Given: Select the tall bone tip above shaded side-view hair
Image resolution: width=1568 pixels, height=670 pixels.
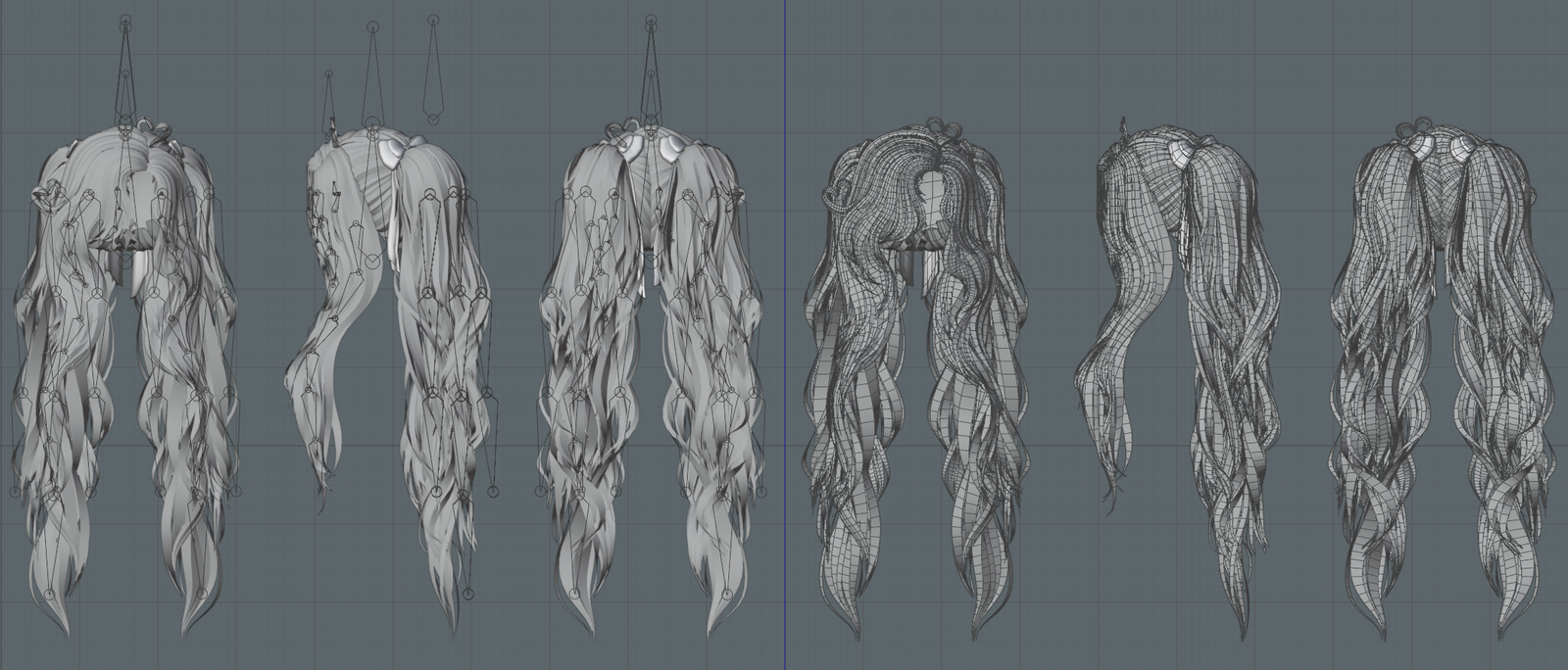Looking at the screenshot, I should (371, 26).
